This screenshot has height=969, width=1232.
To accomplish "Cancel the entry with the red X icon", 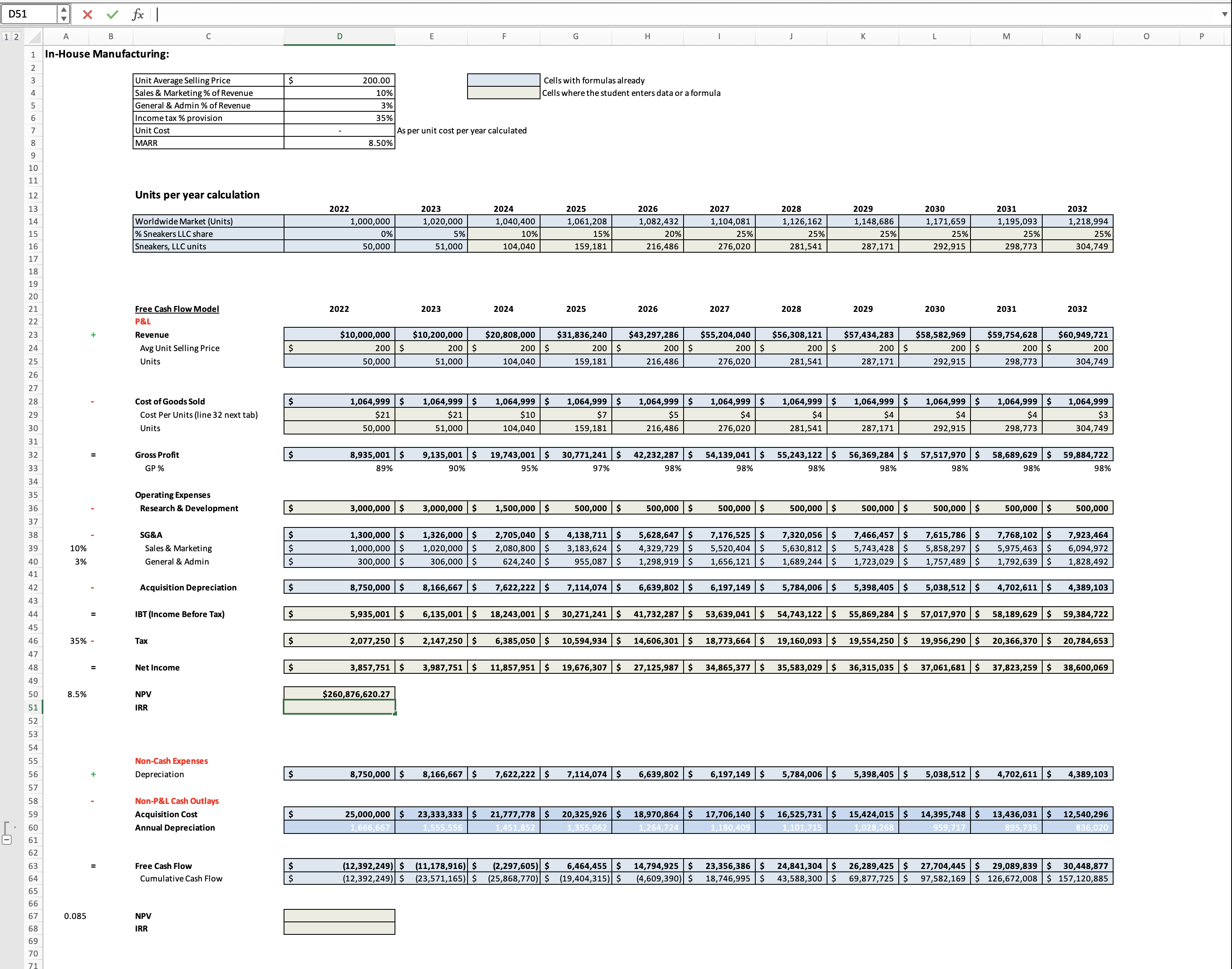I will point(88,15).
